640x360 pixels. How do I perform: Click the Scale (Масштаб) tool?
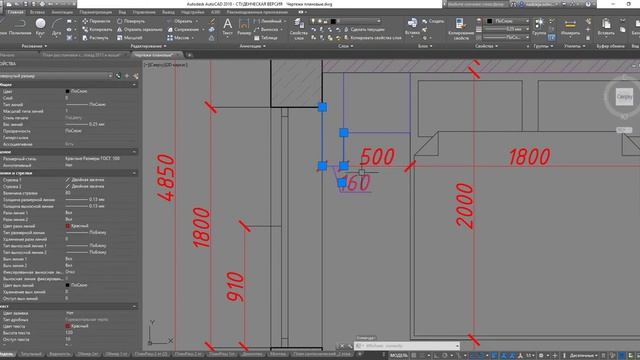(129, 38)
